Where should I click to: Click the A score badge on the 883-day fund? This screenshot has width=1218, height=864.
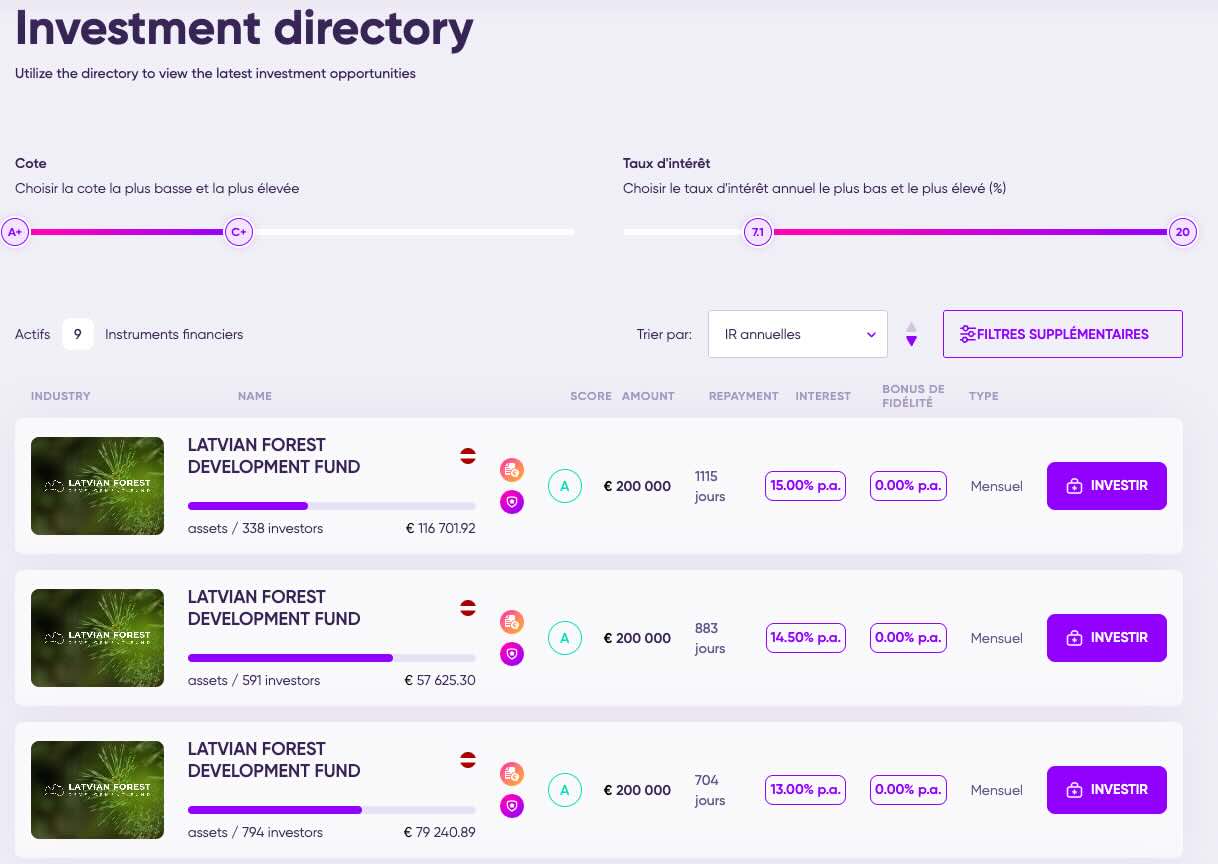coord(564,638)
